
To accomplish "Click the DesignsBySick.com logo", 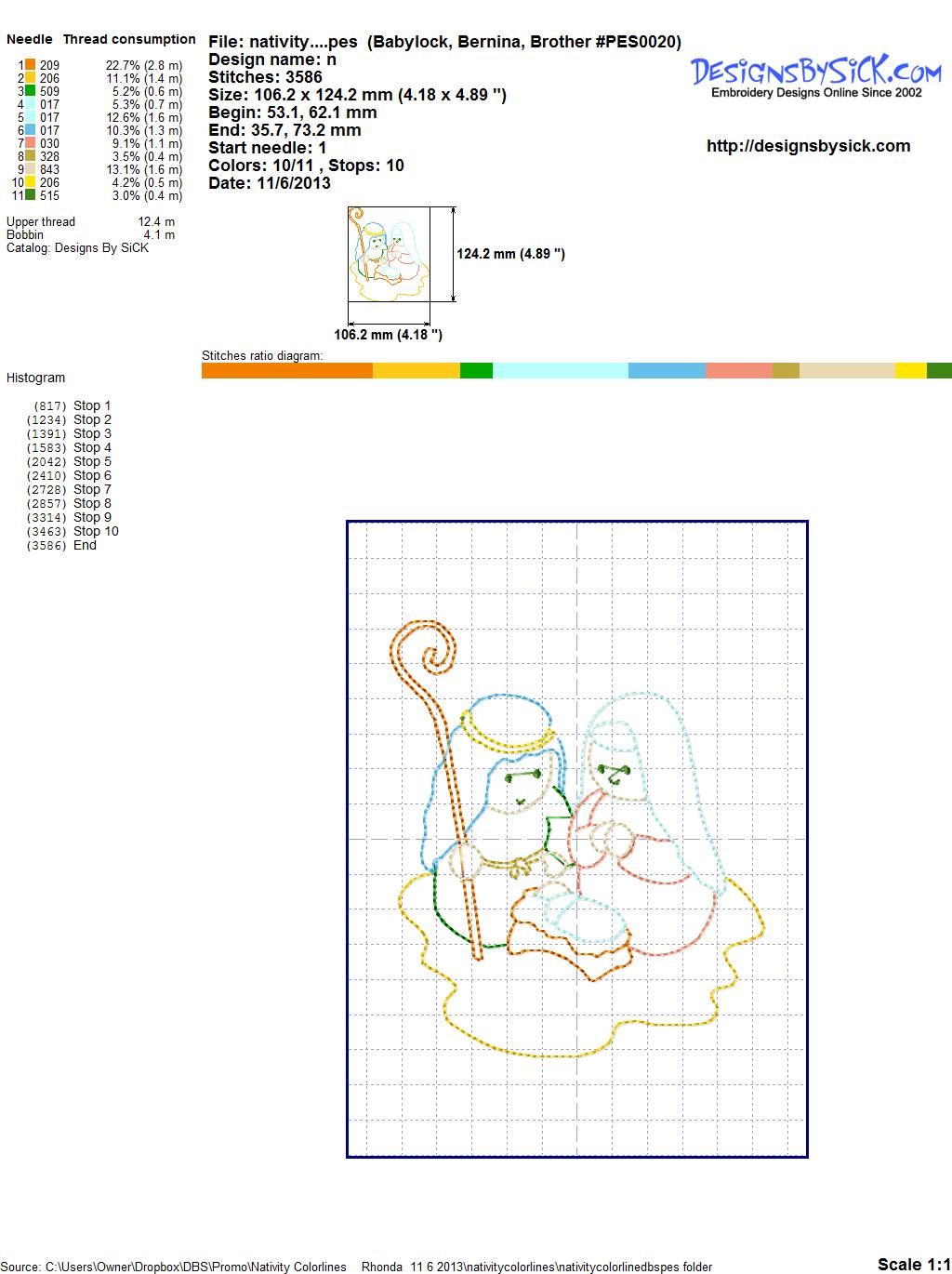I will click(815, 74).
